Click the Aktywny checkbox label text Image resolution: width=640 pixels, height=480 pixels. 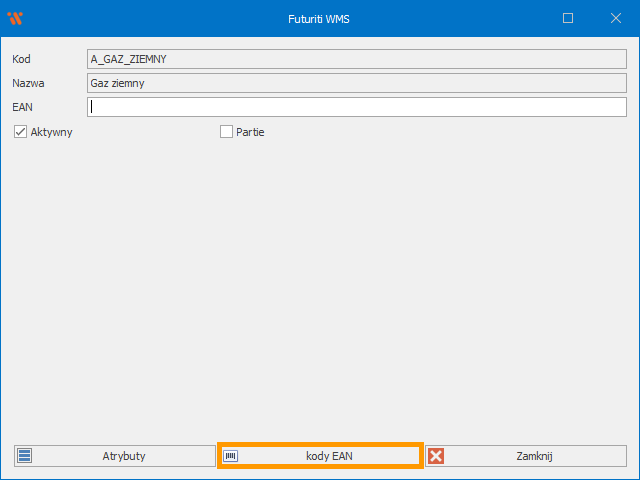[51, 132]
